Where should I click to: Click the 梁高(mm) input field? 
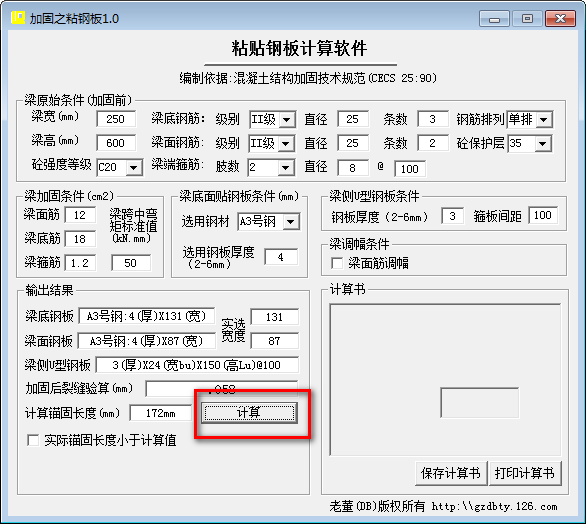[116, 143]
